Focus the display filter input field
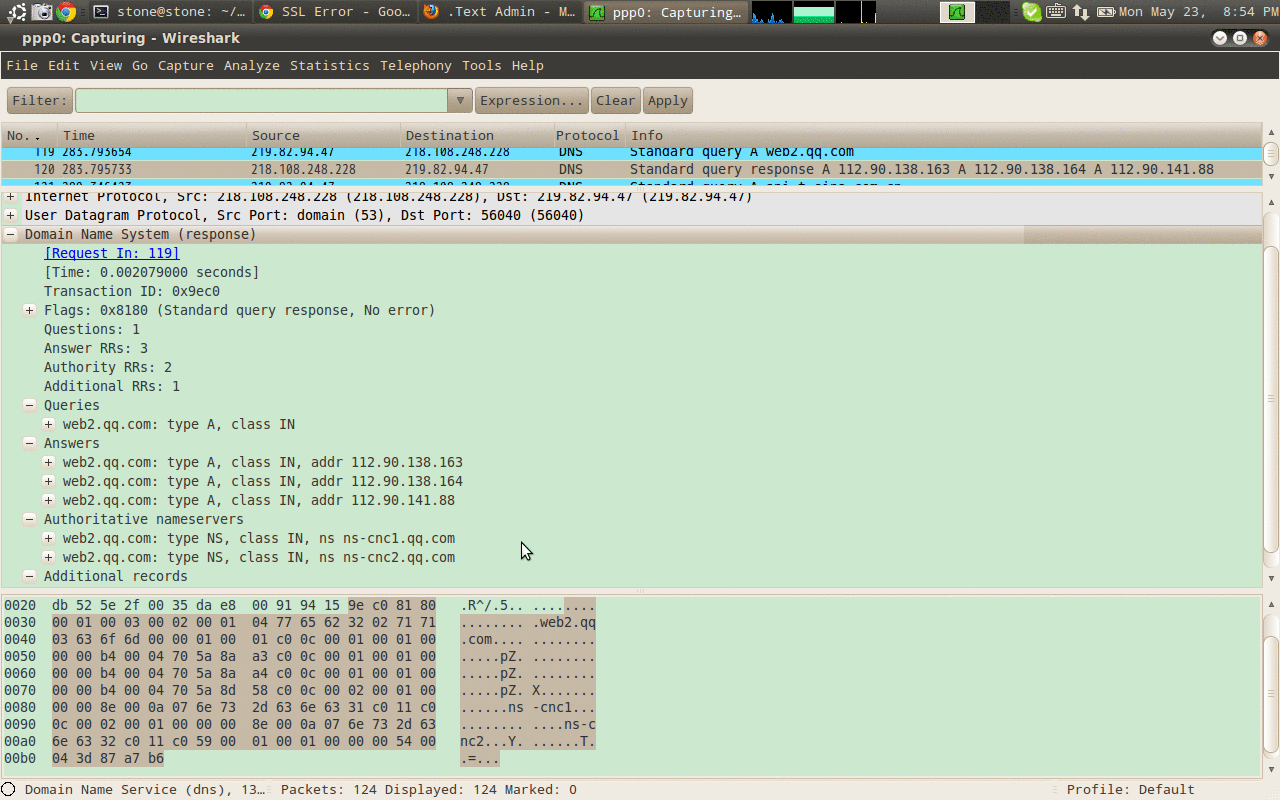The image size is (1280, 800). 261,100
